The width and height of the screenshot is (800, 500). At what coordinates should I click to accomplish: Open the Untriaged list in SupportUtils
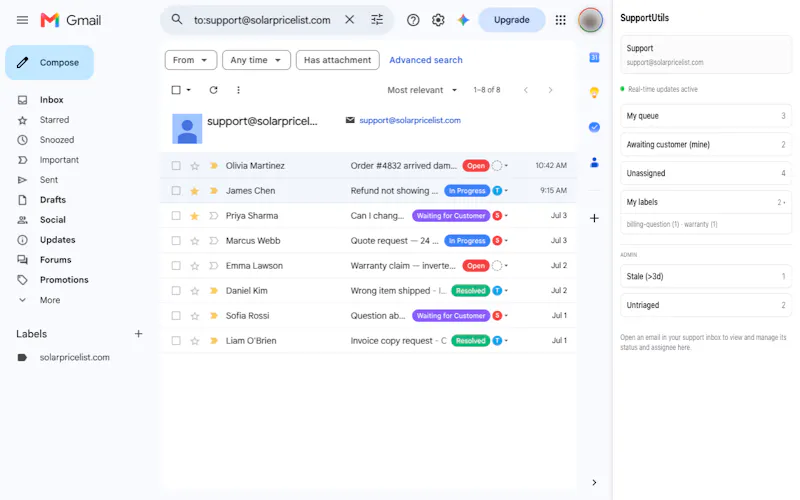click(706, 305)
